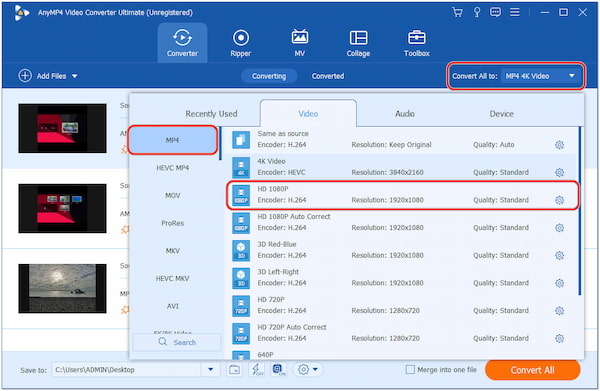
Task: Select HD 1080P Auto Correct preset
Action: (401, 222)
